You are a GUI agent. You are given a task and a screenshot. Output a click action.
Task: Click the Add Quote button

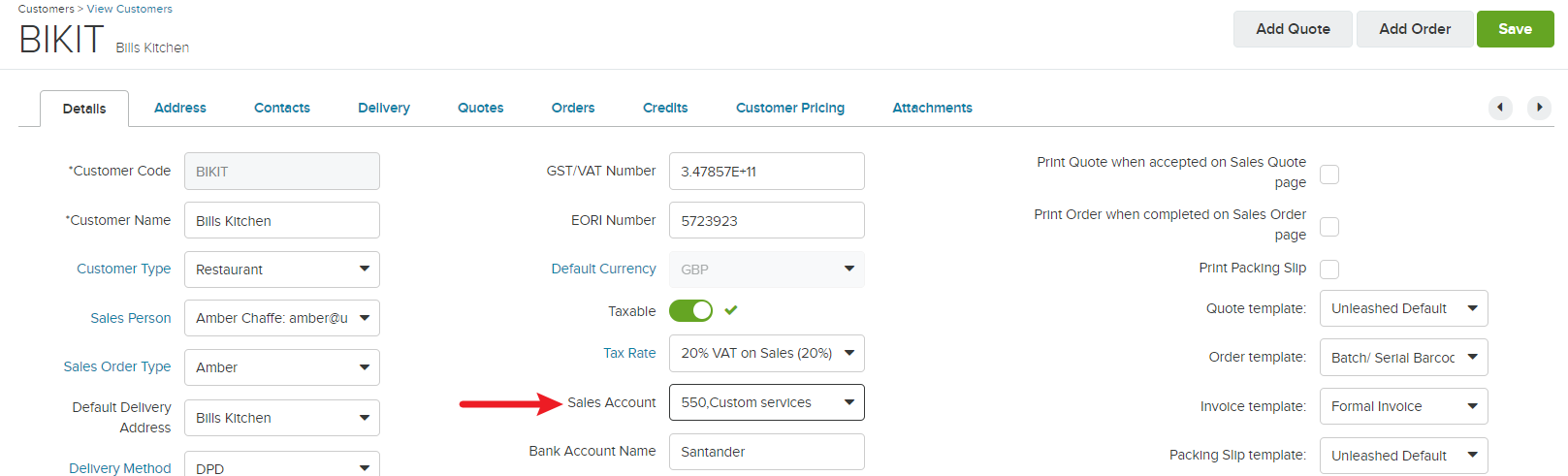pos(1294,29)
